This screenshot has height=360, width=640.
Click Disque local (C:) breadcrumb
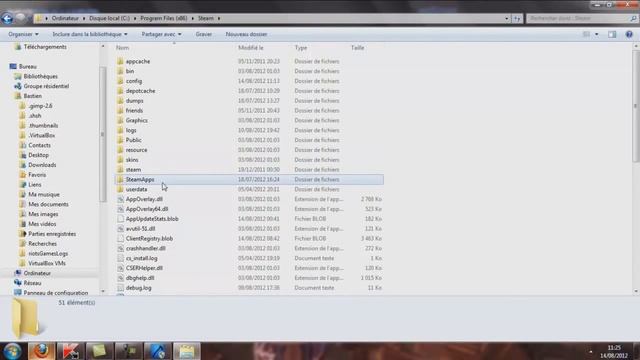[x=109, y=18]
